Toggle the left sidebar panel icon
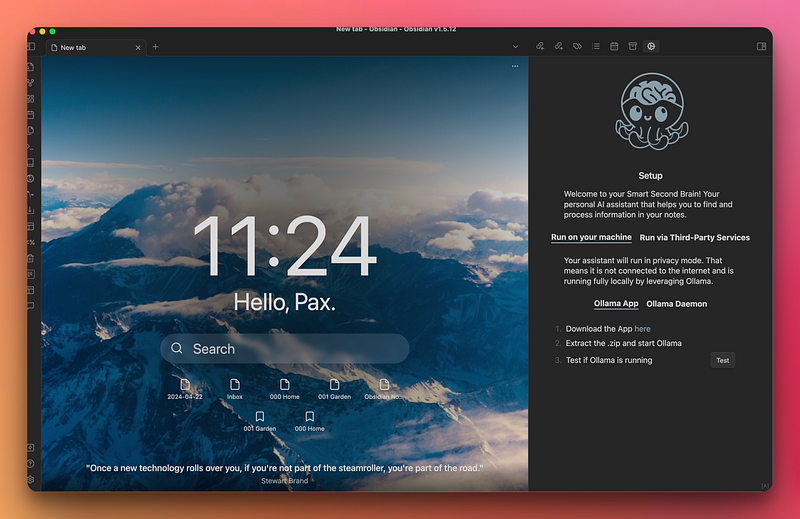The height and width of the screenshot is (519, 800). (31, 46)
